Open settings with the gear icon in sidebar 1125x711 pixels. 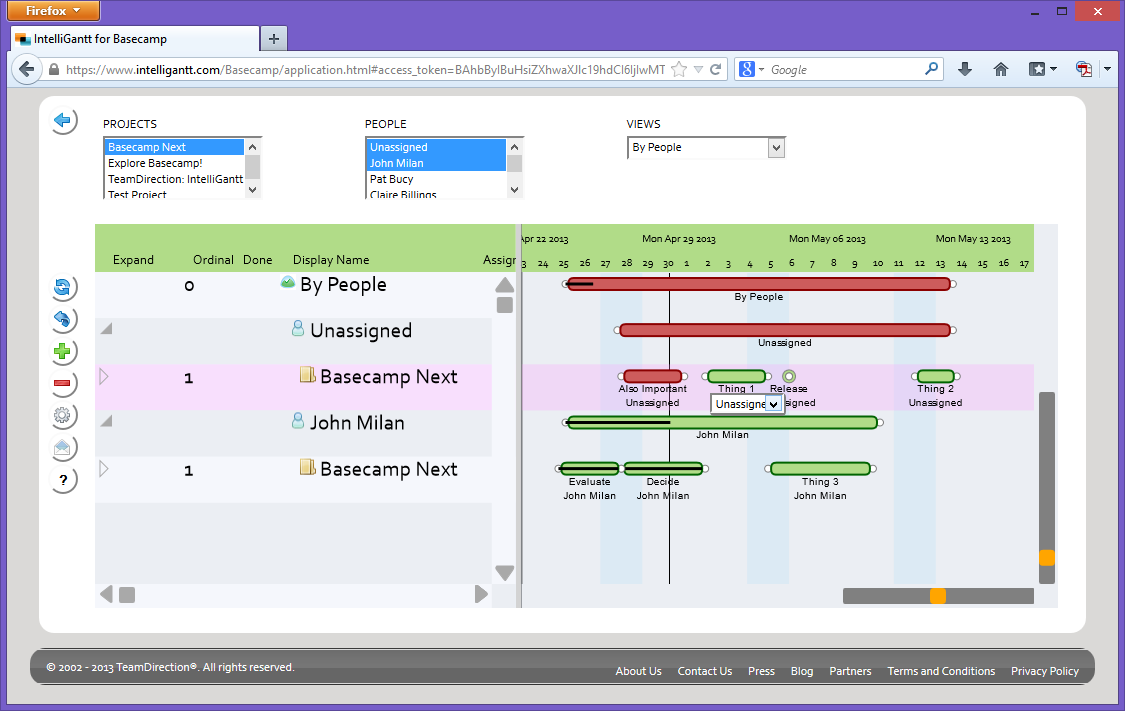[x=62, y=415]
